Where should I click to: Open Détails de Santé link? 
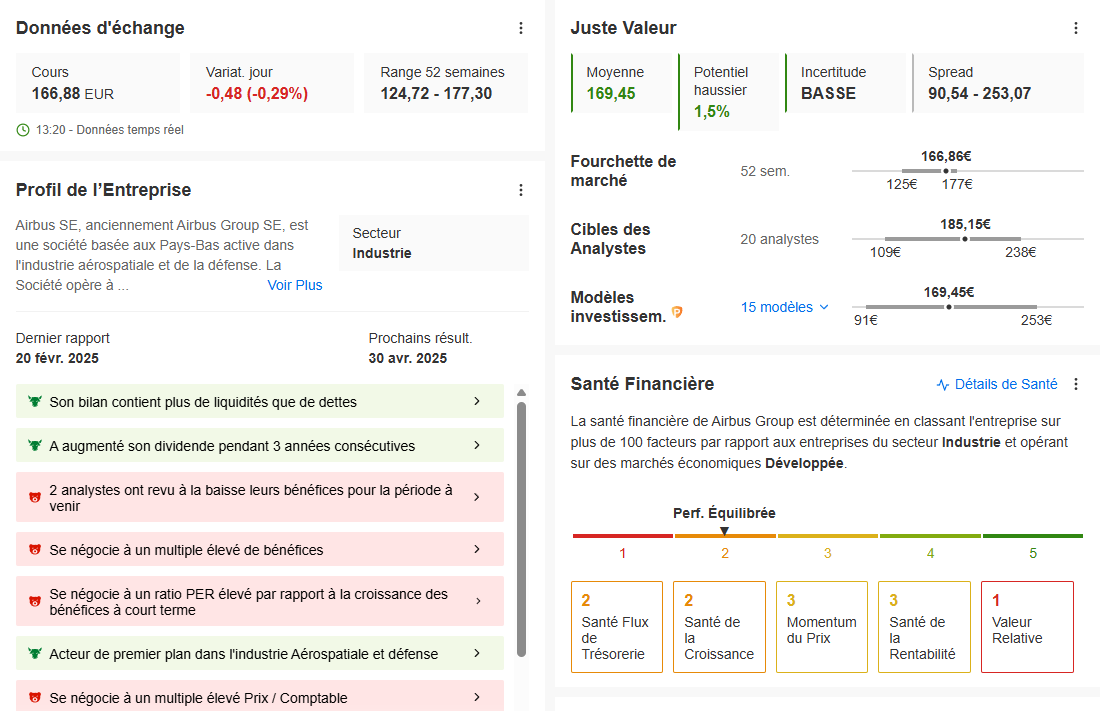coord(1005,384)
